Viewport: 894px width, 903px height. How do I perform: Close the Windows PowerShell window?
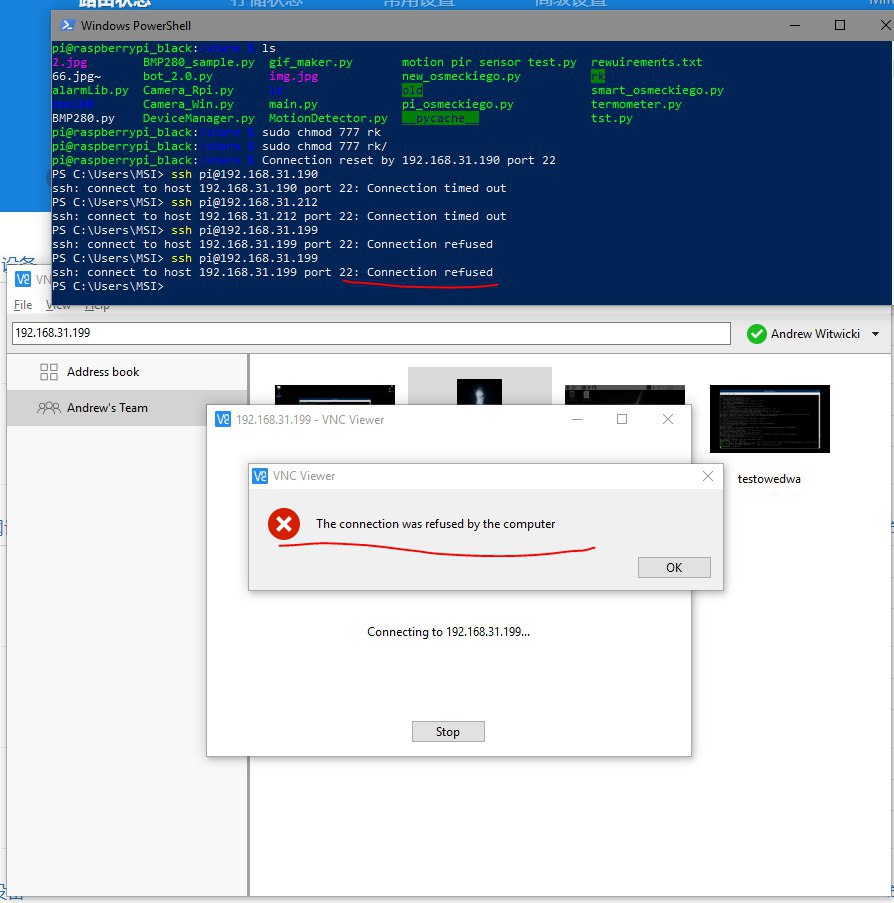(885, 25)
